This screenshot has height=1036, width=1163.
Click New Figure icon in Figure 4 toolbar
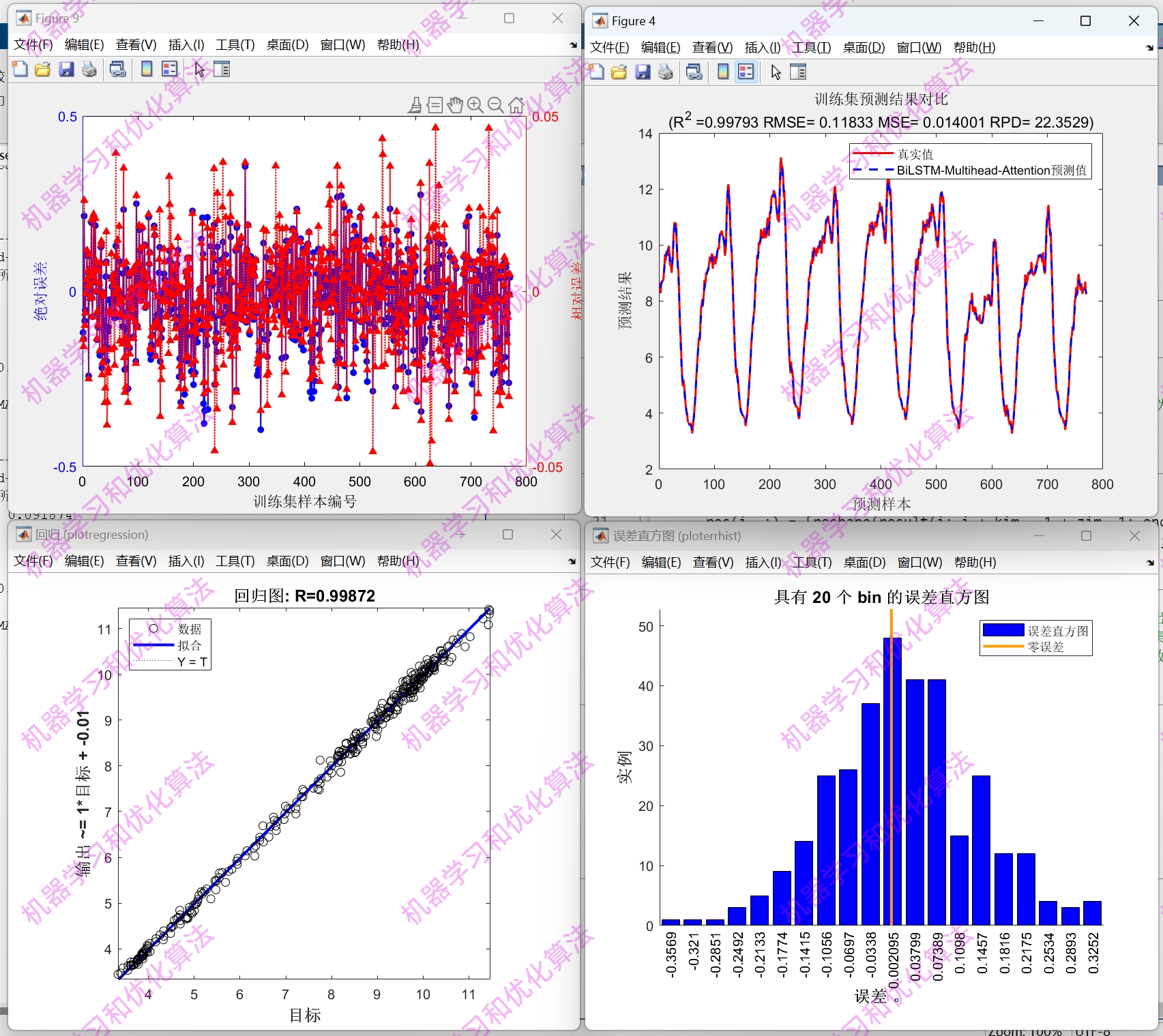pyautogui.click(x=597, y=72)
